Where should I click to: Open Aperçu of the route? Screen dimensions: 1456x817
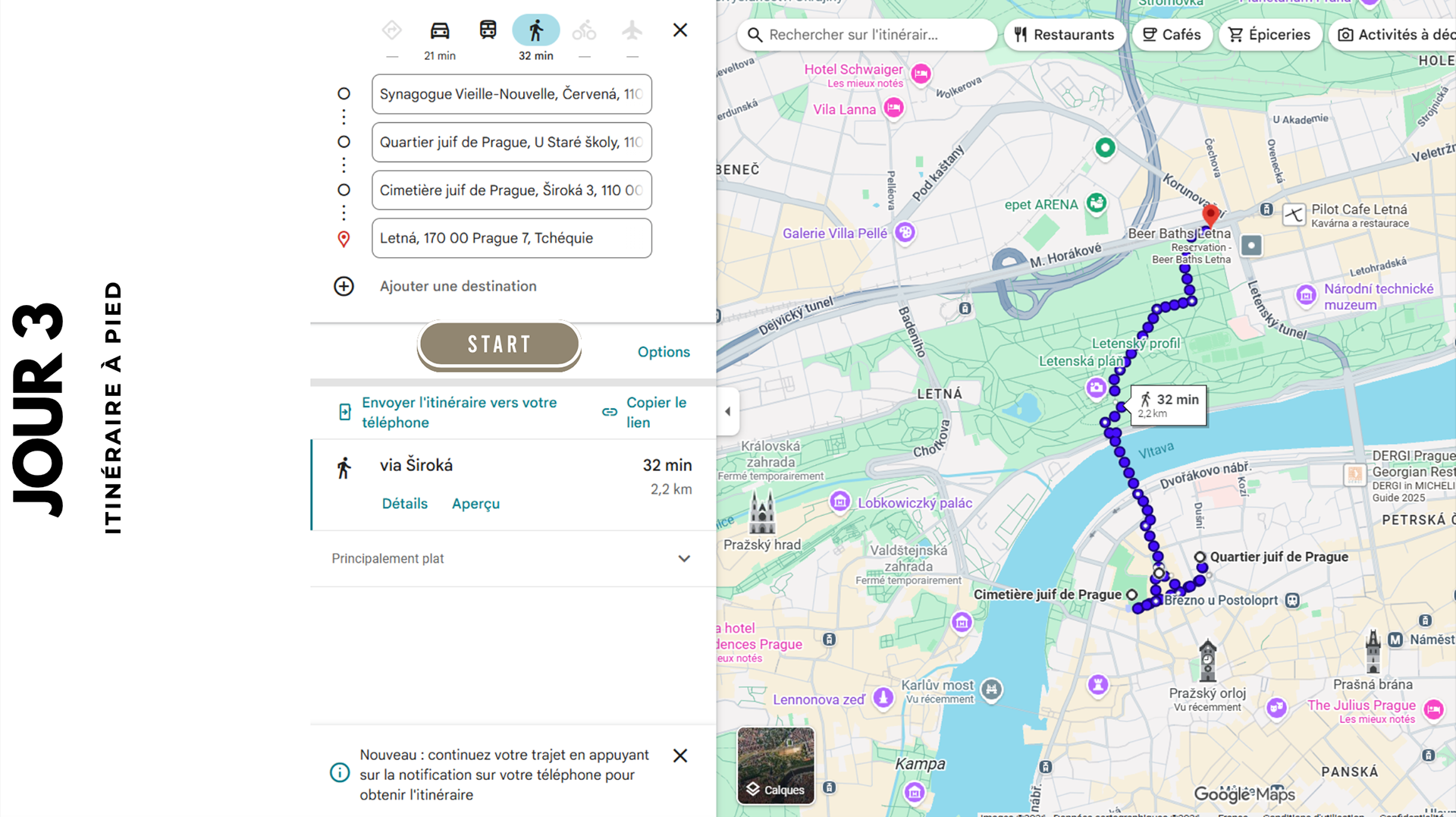click(475, 504)
